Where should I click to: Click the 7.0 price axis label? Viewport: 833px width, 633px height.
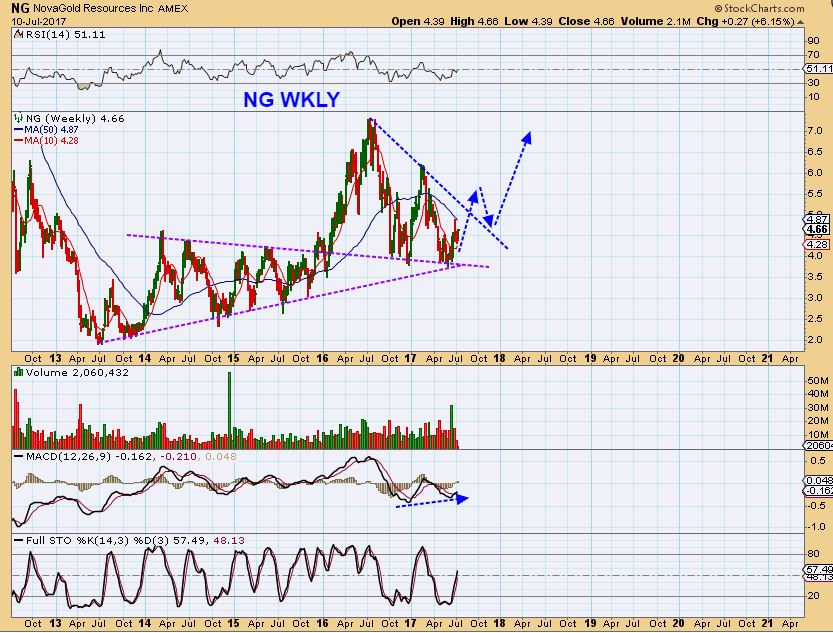tap(815, 131)
